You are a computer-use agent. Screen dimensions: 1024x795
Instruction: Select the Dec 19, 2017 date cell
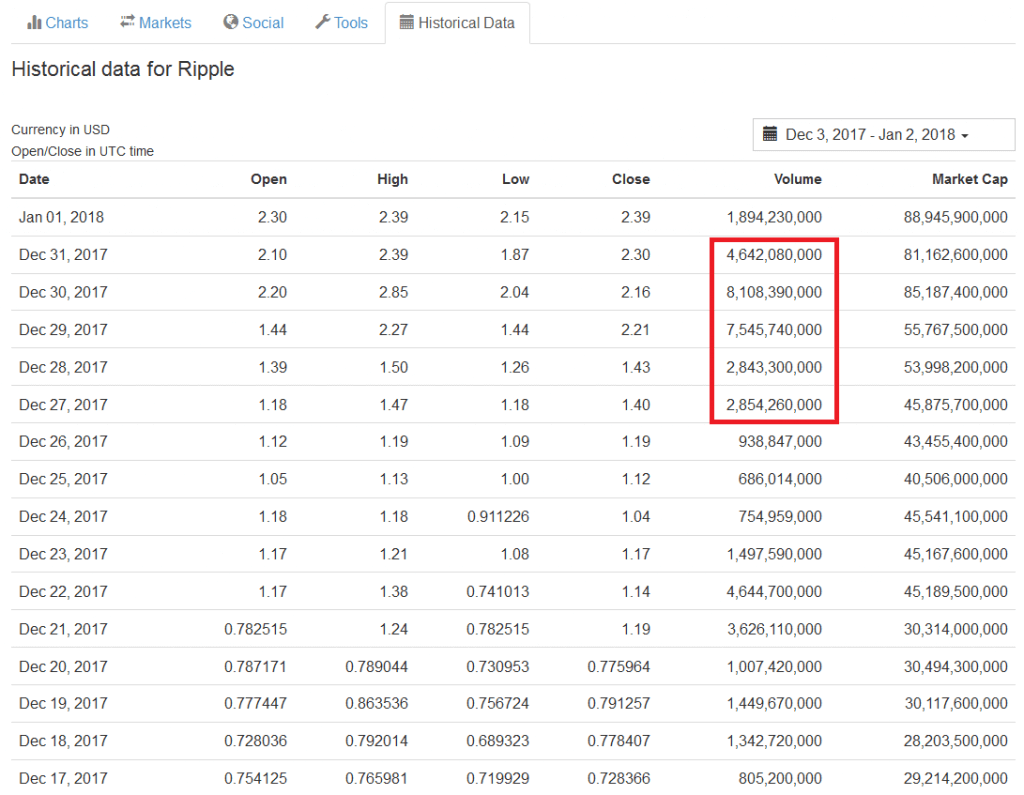pyautogui.click(x=63, y=704)
